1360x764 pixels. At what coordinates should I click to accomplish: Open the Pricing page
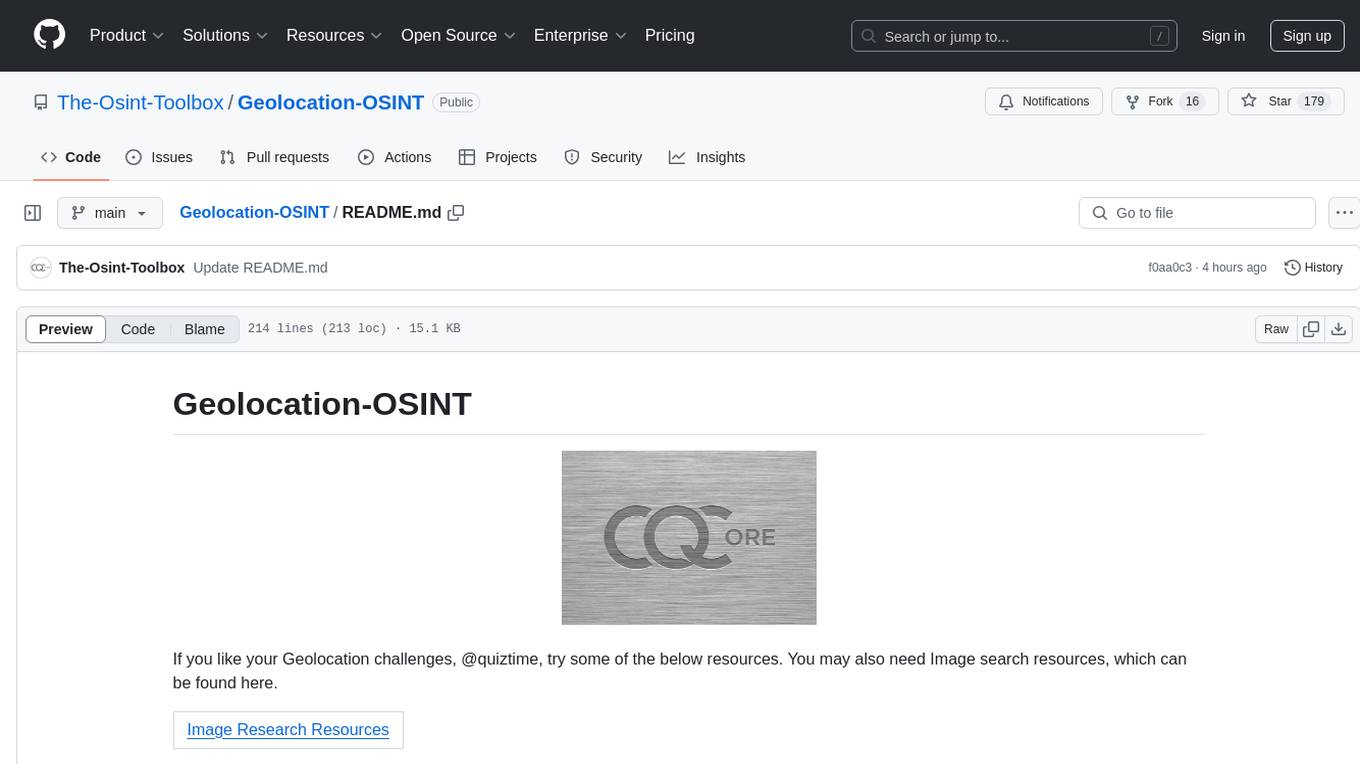[x=670, y=35]
